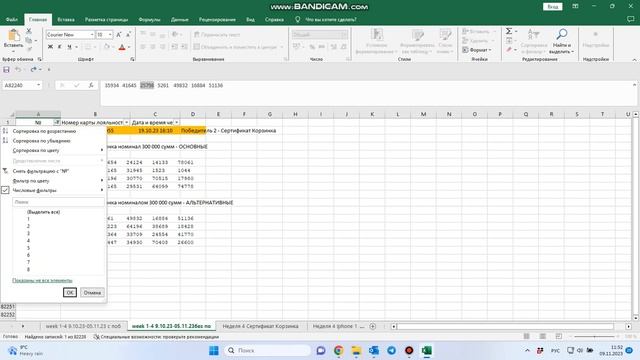The width and height of the screenshot is (640, 360).
Task: Open Google Chrome from the taskbar
Action: [x=338, y=351]
